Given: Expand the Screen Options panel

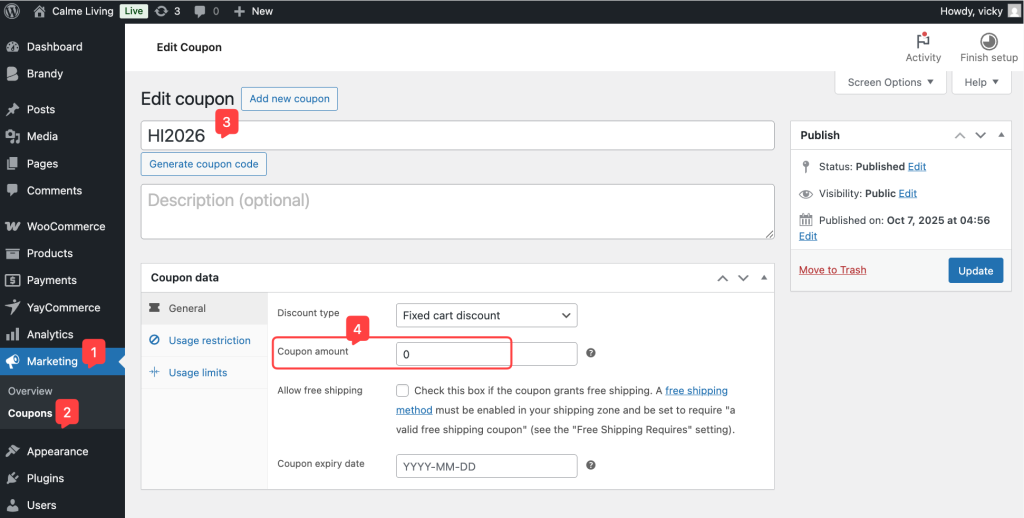Looking at the screenshot, I should [x=889, y=82].
